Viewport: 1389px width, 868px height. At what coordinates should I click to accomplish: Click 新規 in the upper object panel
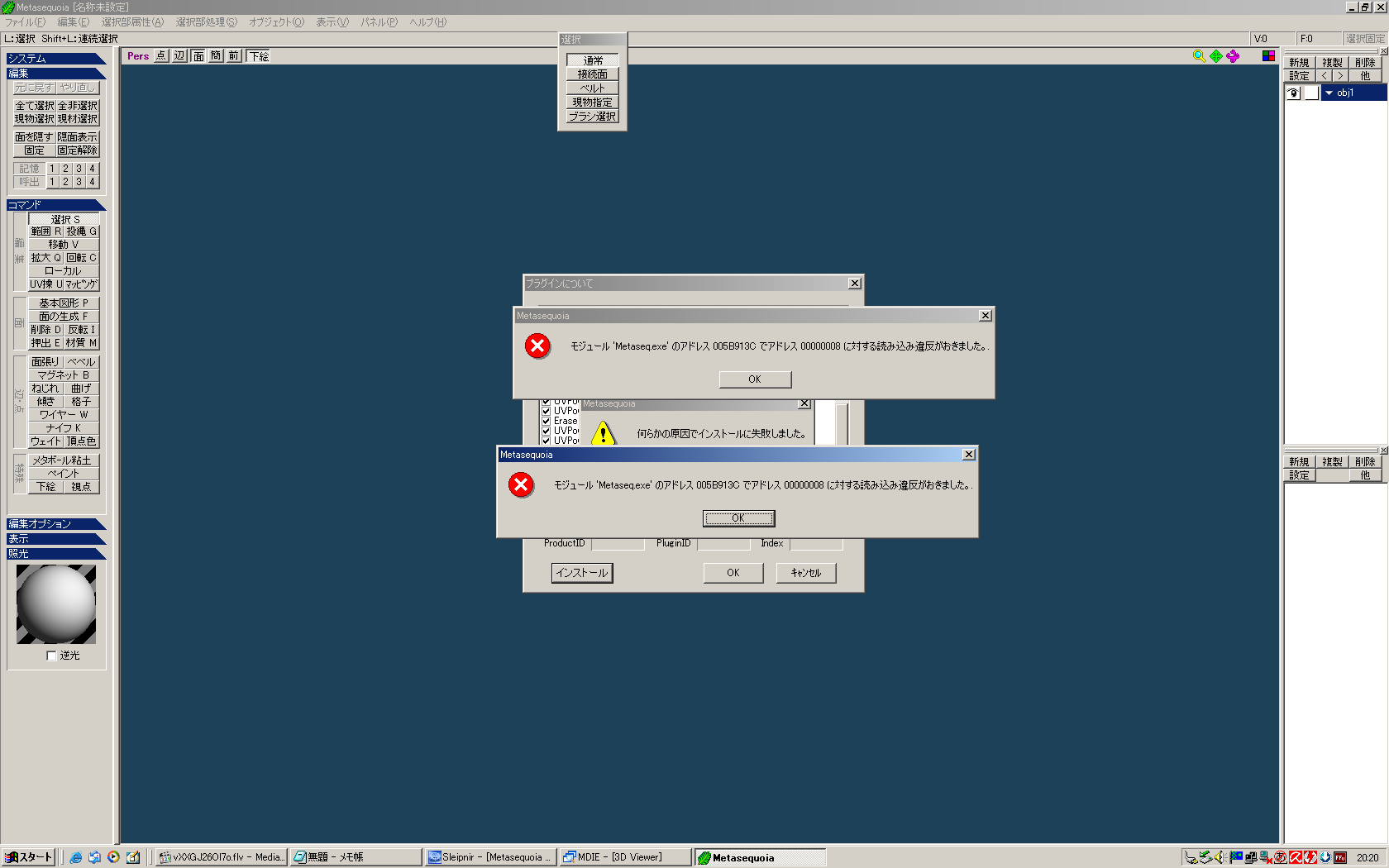(x=1299, y=63)
